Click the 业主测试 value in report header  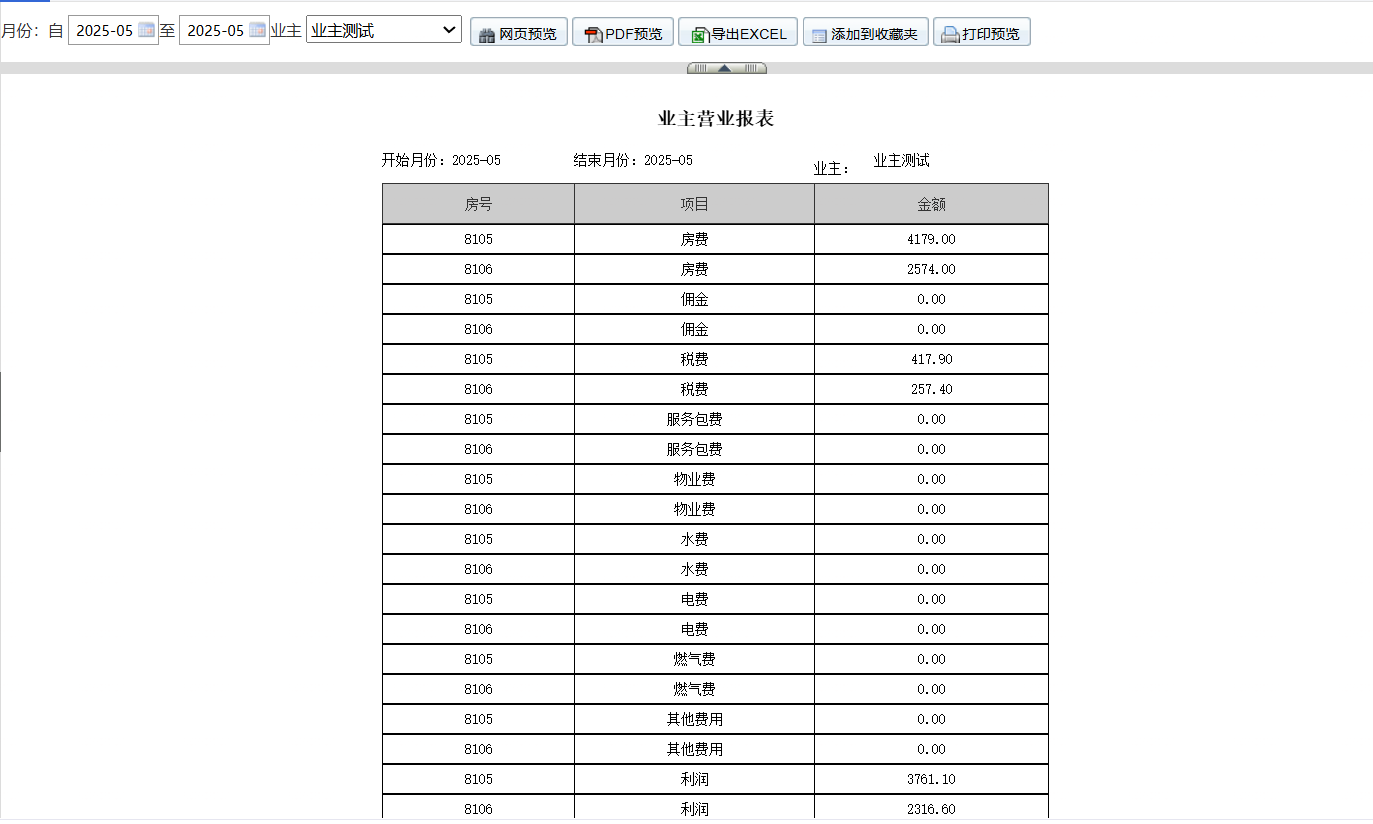901,160
